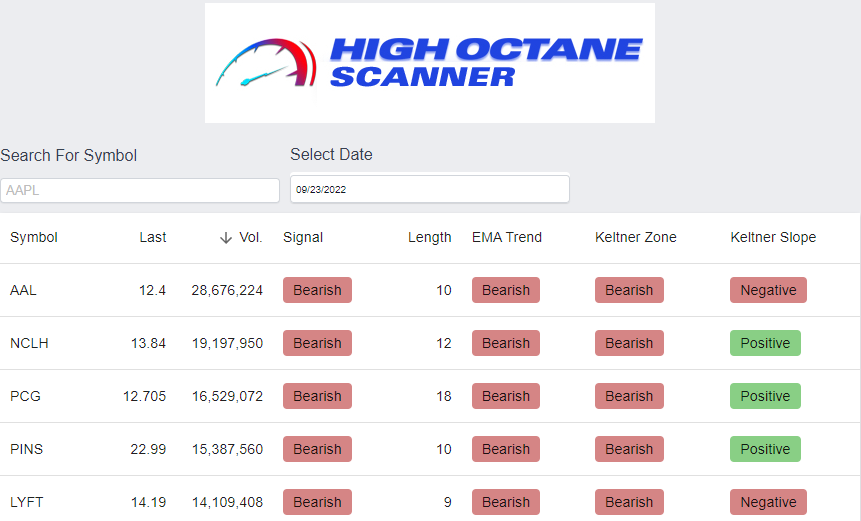Image resolution: width=861 pixels, height=521 pixels.
Task: Sort by the Signal column header
Action: [303, 237]
